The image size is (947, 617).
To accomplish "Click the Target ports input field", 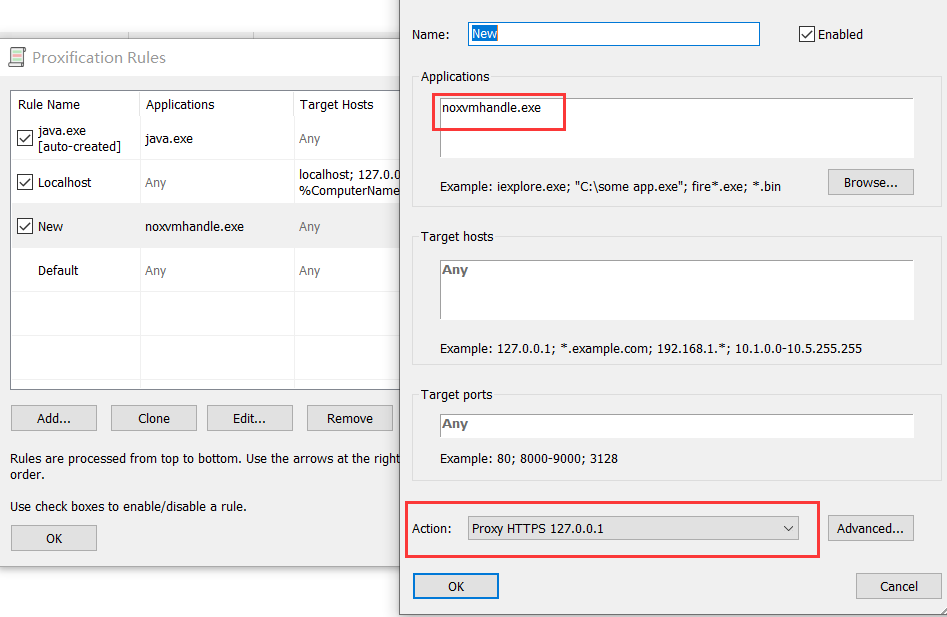I will tap(676, 426).
